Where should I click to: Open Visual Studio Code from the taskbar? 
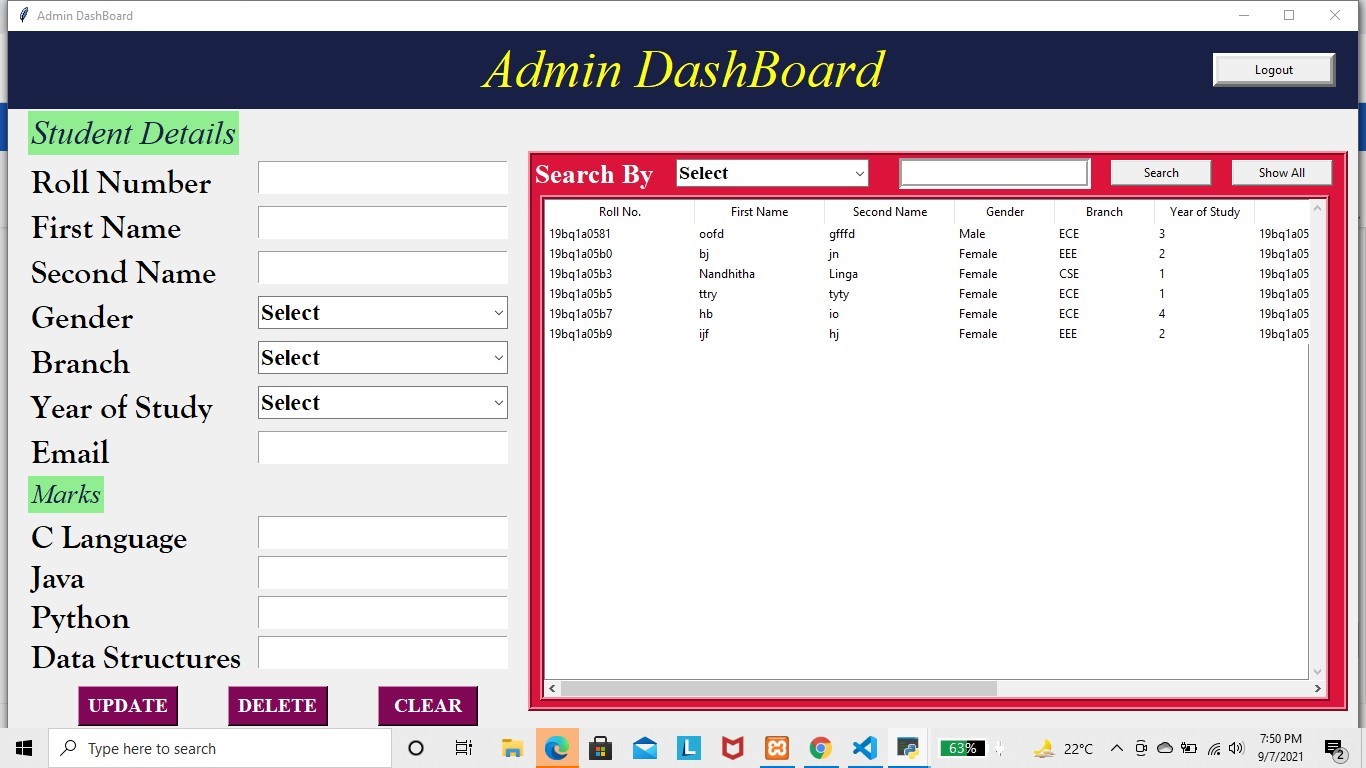(x=864, y=748)
